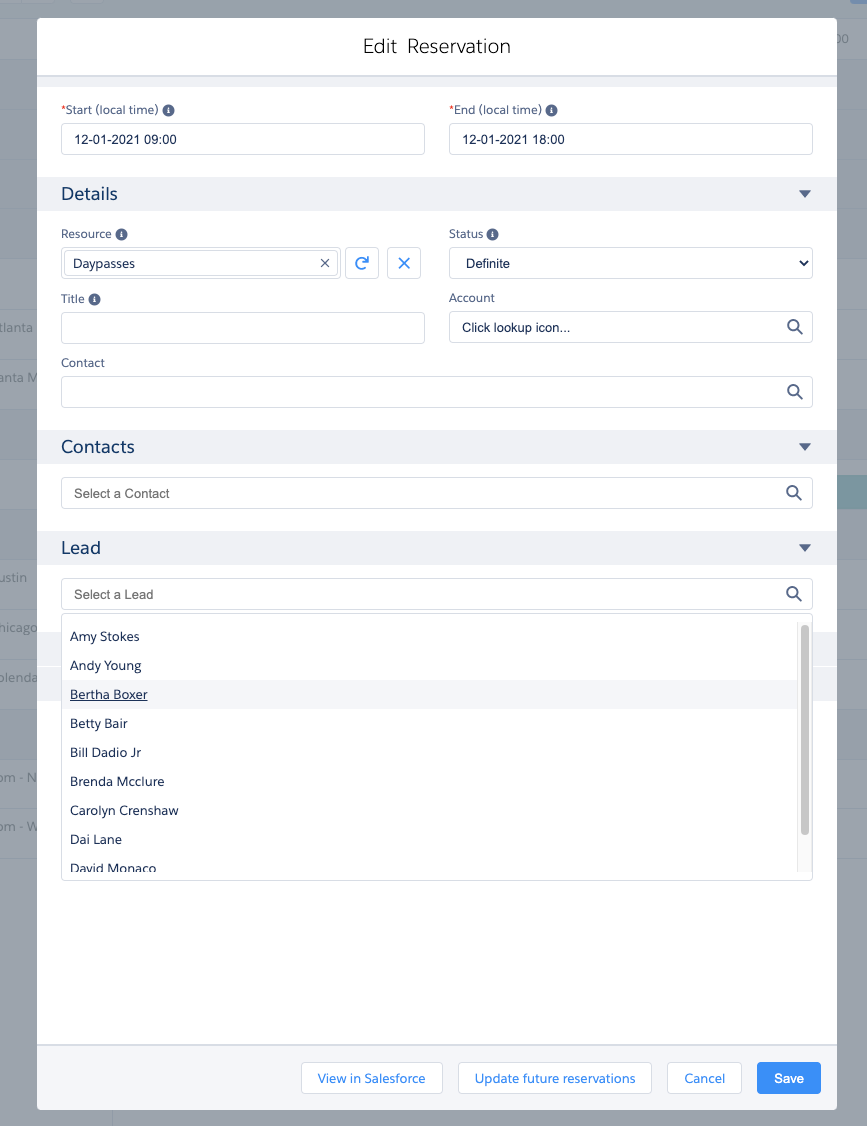Click the Account lookup search icon
This screenshot has height=1126, width=867.
point(794,327)
